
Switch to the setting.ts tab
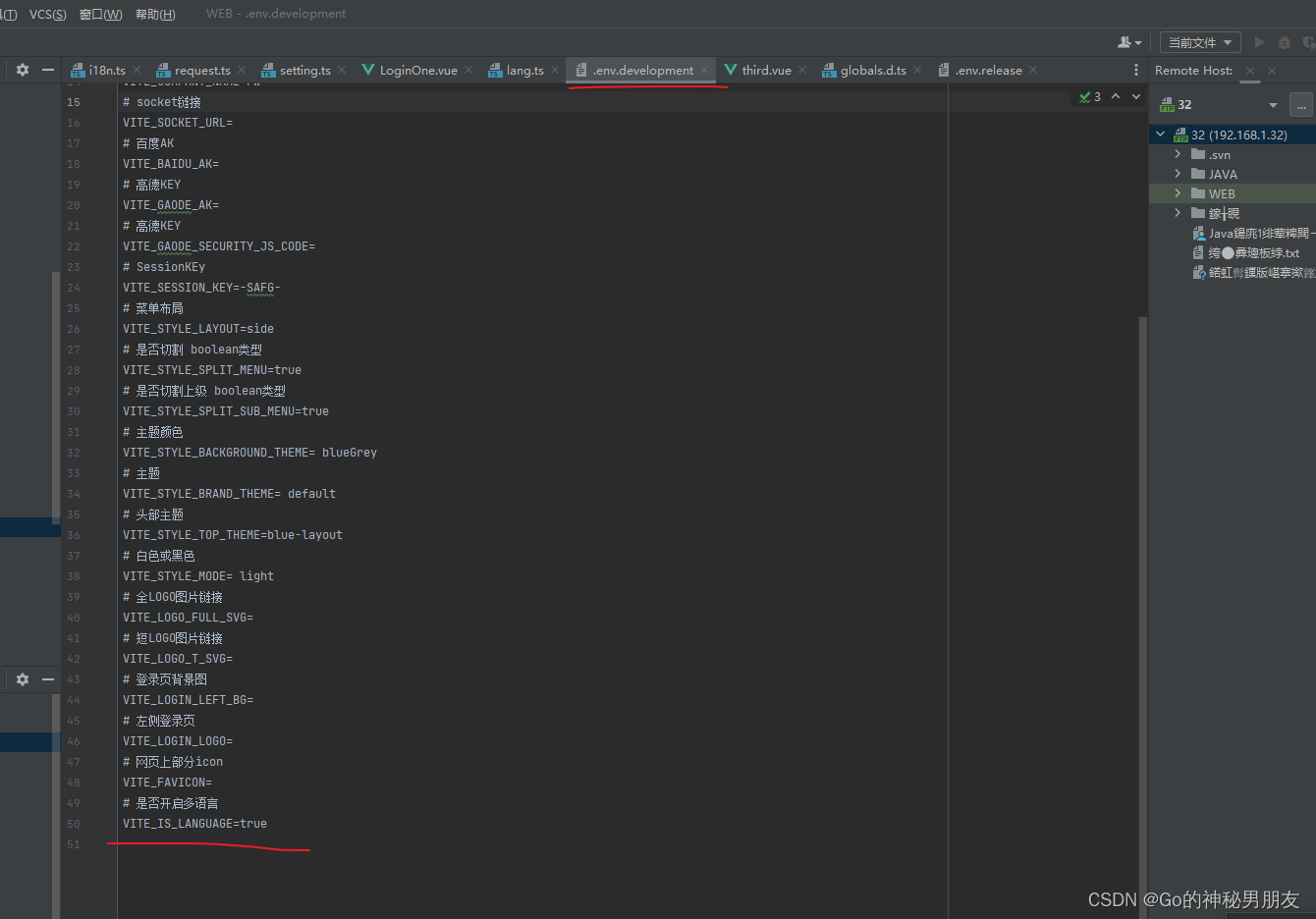[304, 70]
